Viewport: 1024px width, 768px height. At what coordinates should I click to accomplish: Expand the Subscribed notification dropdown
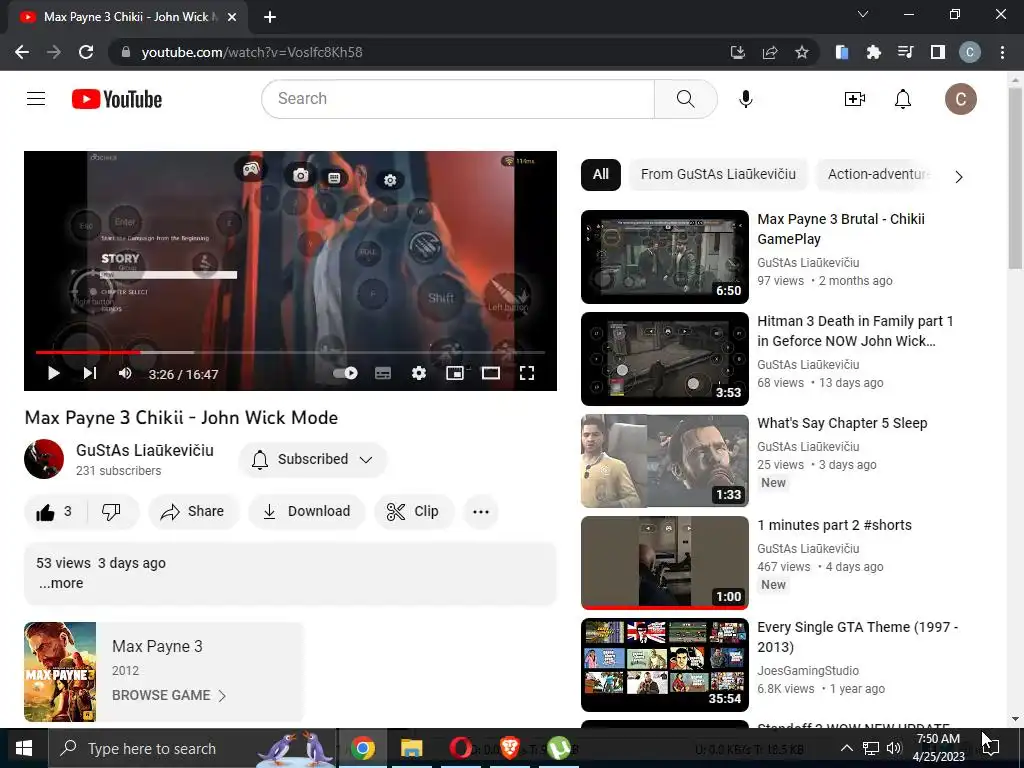point(313,459)
